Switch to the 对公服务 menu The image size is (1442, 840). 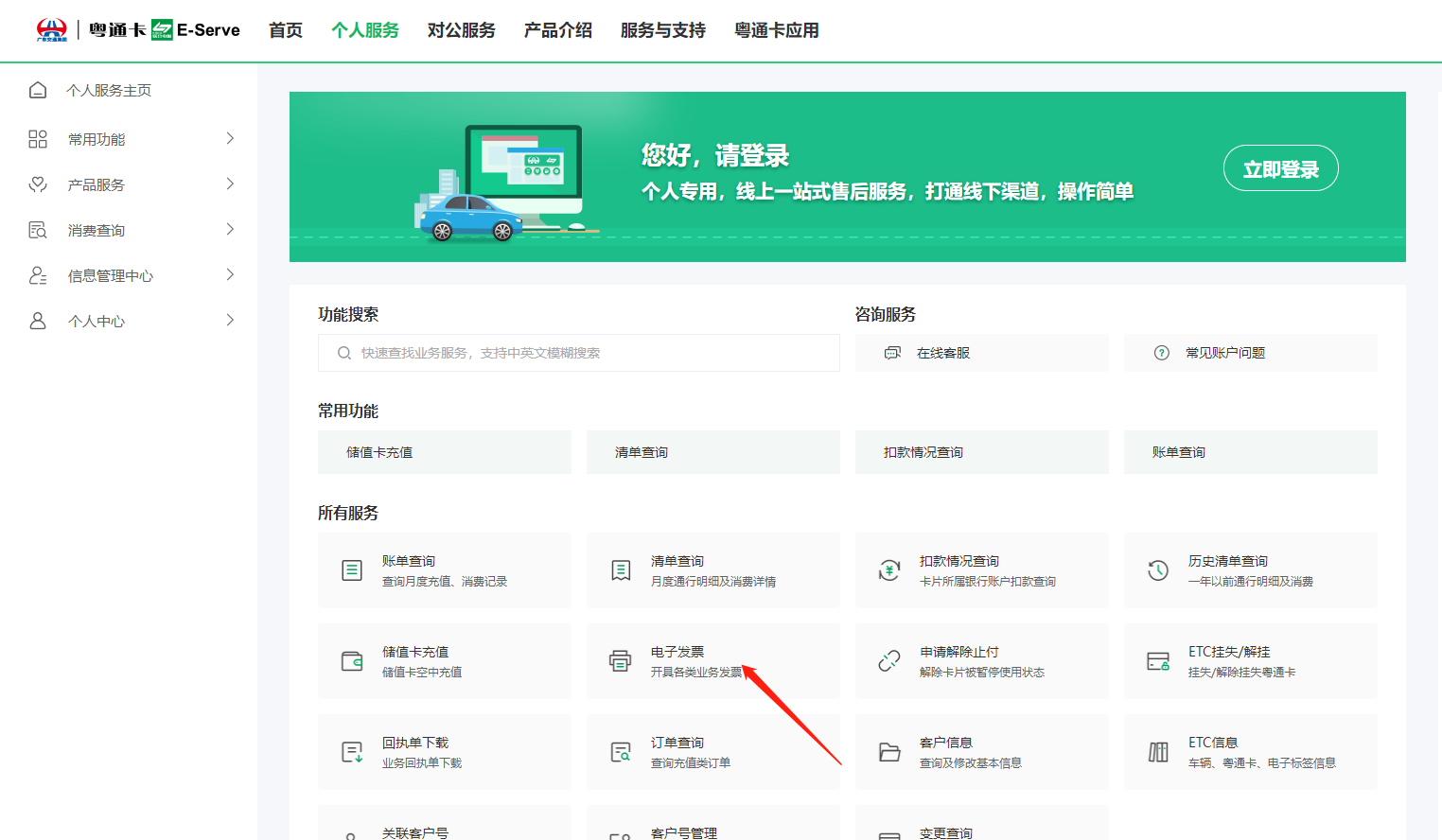click(461, 29)
